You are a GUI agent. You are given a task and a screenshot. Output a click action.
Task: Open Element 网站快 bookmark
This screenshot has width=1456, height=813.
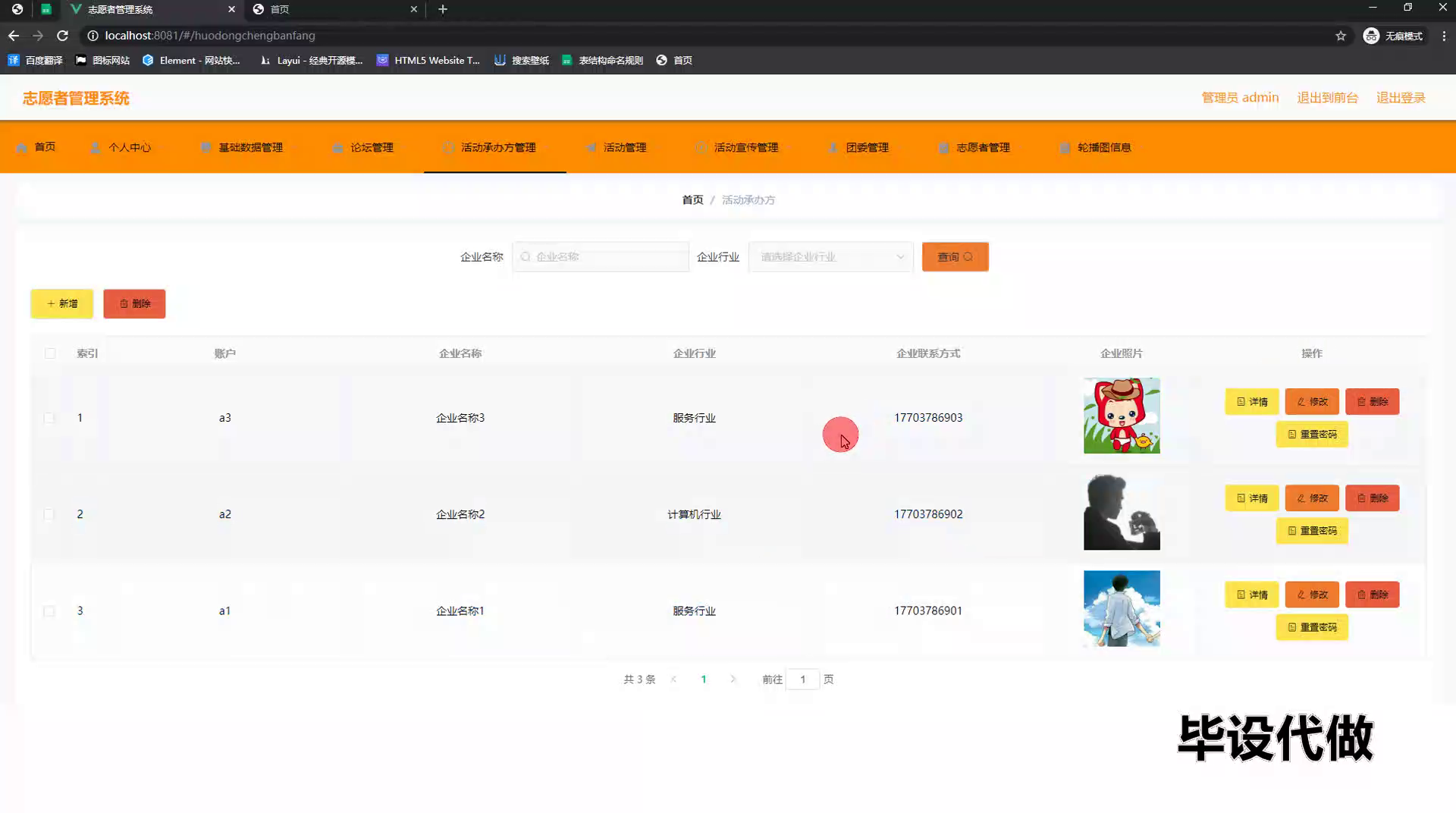[191, 60]
